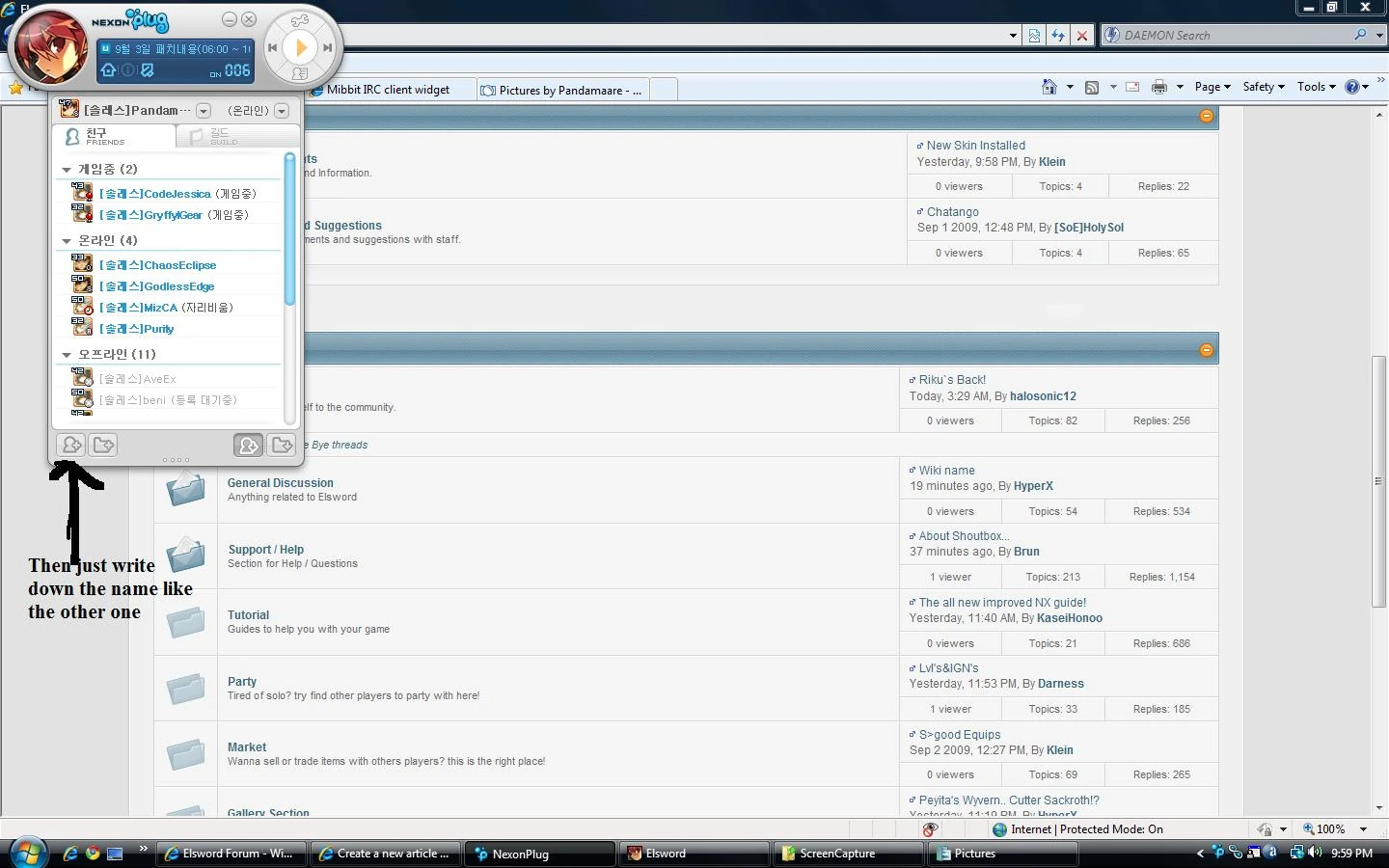Click the next track arrow in NexonPlug
The height and width of the screenshot is (868, 1389).
(328, 47)
